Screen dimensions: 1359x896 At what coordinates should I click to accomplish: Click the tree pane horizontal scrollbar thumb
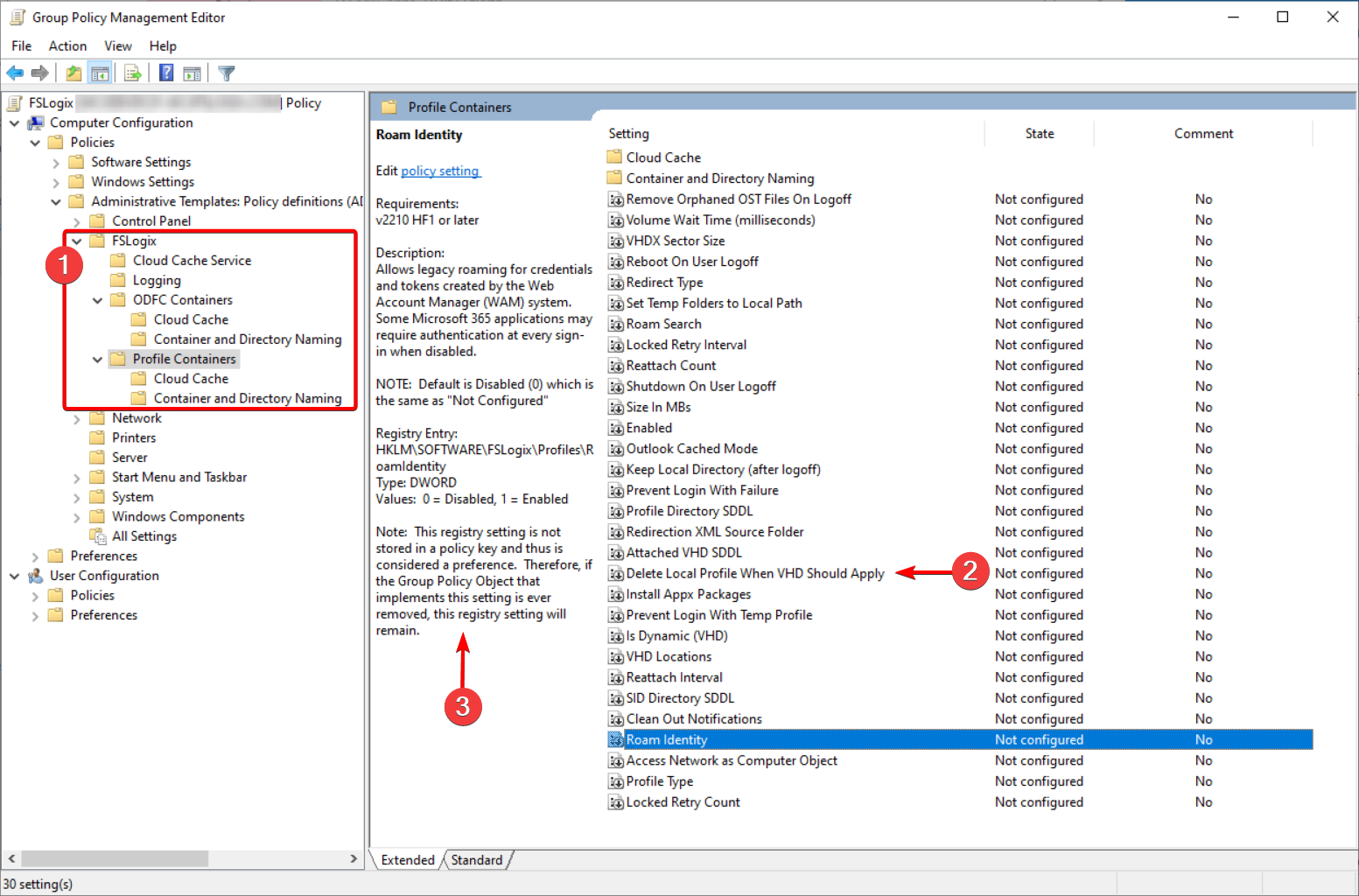[115, 858]
